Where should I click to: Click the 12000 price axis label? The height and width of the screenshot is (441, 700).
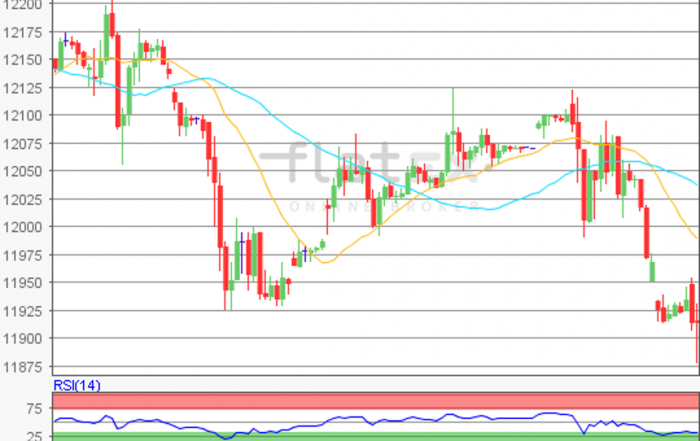pos(21,227)
